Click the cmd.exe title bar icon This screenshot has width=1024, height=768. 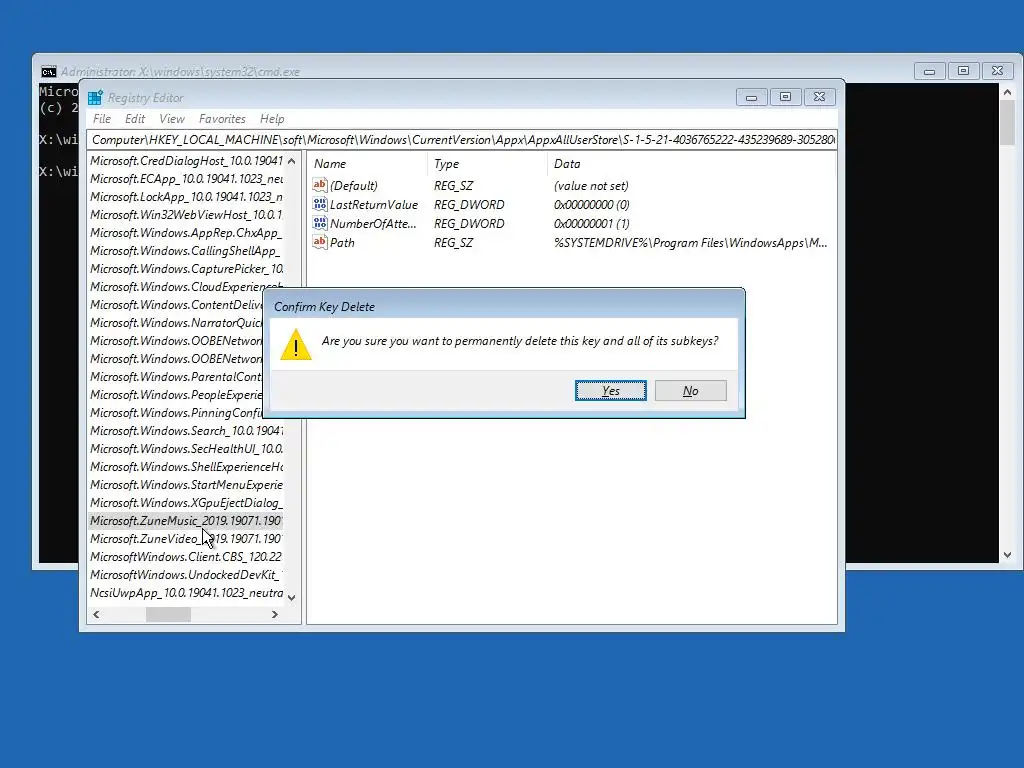48,72
